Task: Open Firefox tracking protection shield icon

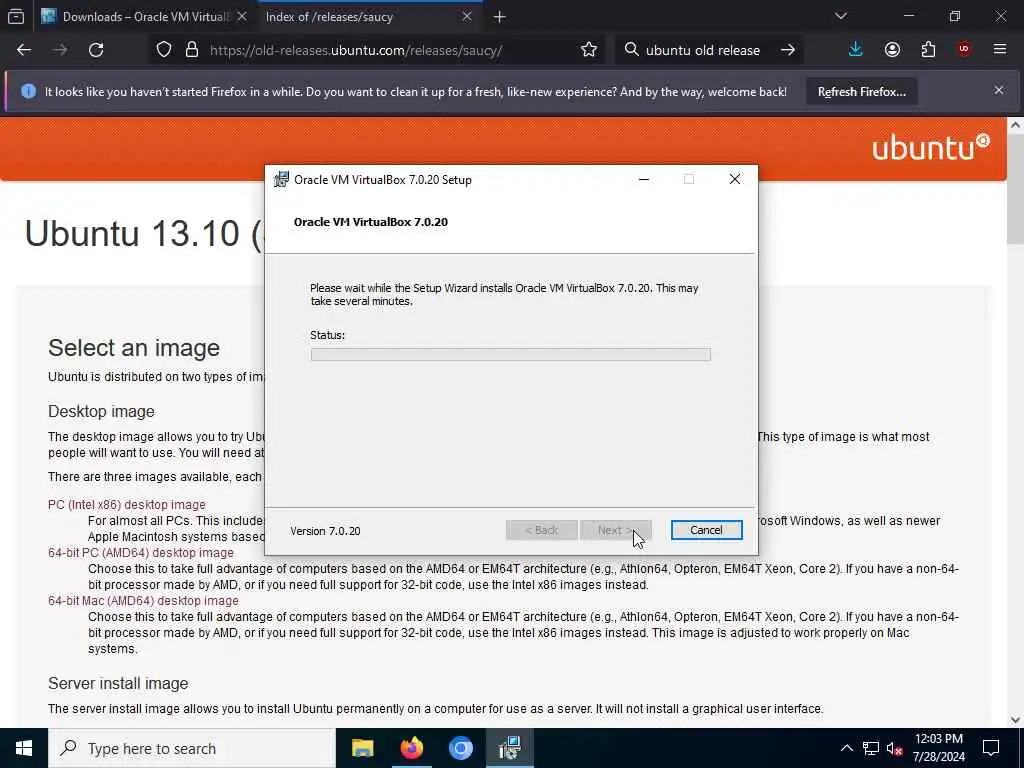Action: tap(164, 50)
